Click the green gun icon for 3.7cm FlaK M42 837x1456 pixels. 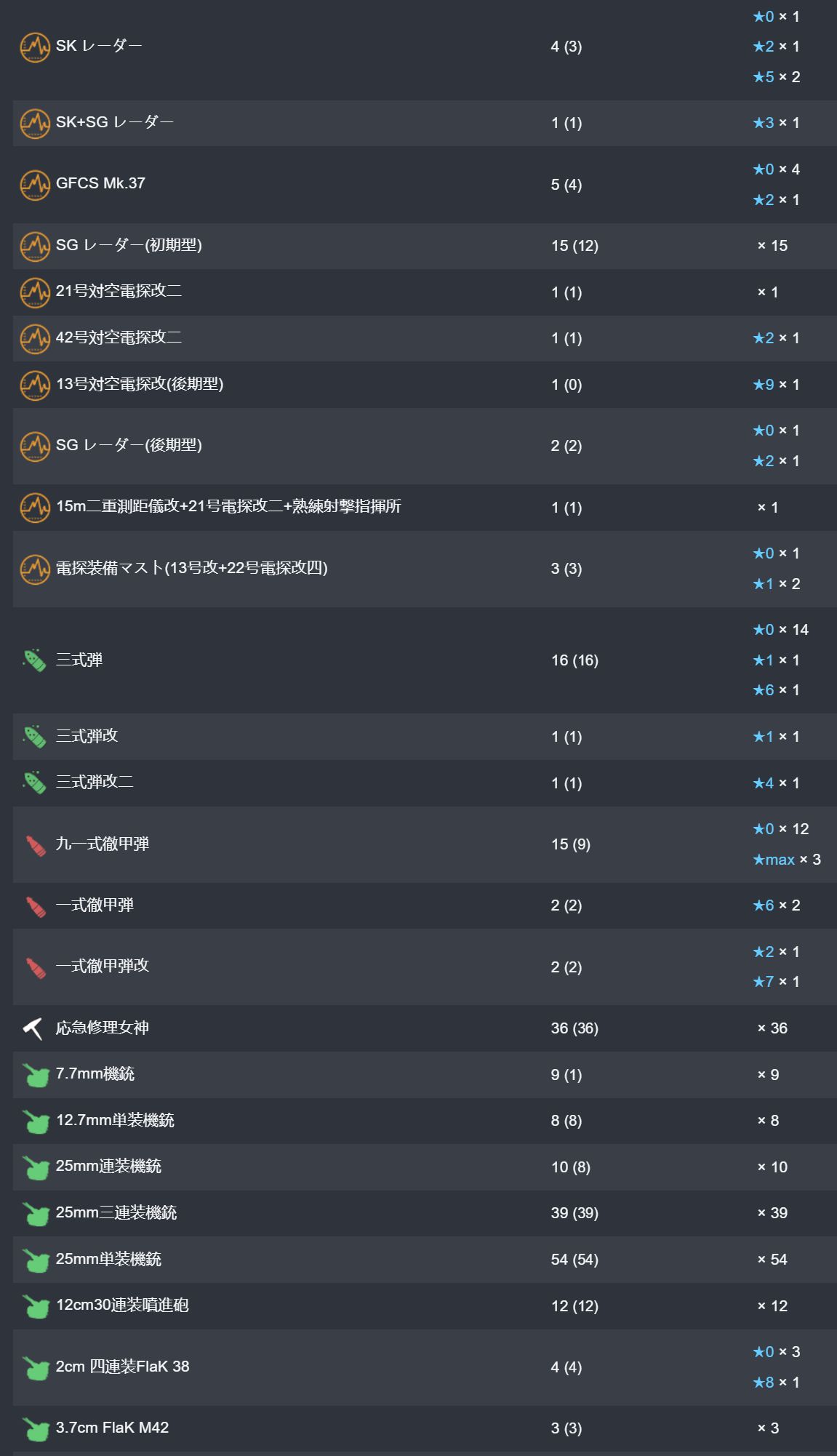(x=34, y=1428)
